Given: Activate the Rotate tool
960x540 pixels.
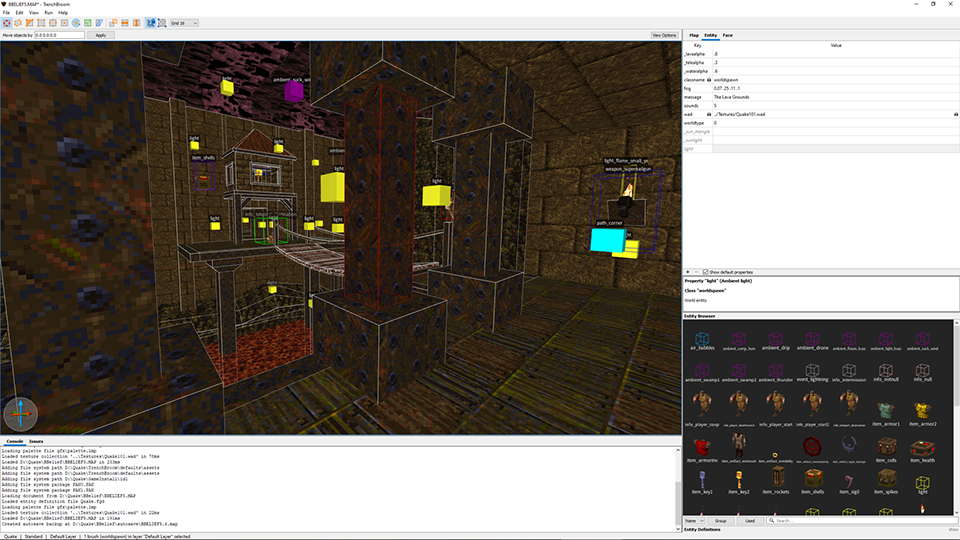Looking at the screenshot, I should [x=76, y=23].
